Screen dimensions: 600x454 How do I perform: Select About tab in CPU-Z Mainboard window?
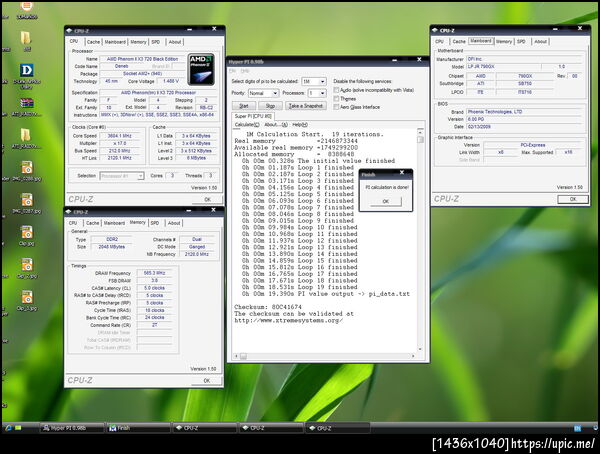540,42
